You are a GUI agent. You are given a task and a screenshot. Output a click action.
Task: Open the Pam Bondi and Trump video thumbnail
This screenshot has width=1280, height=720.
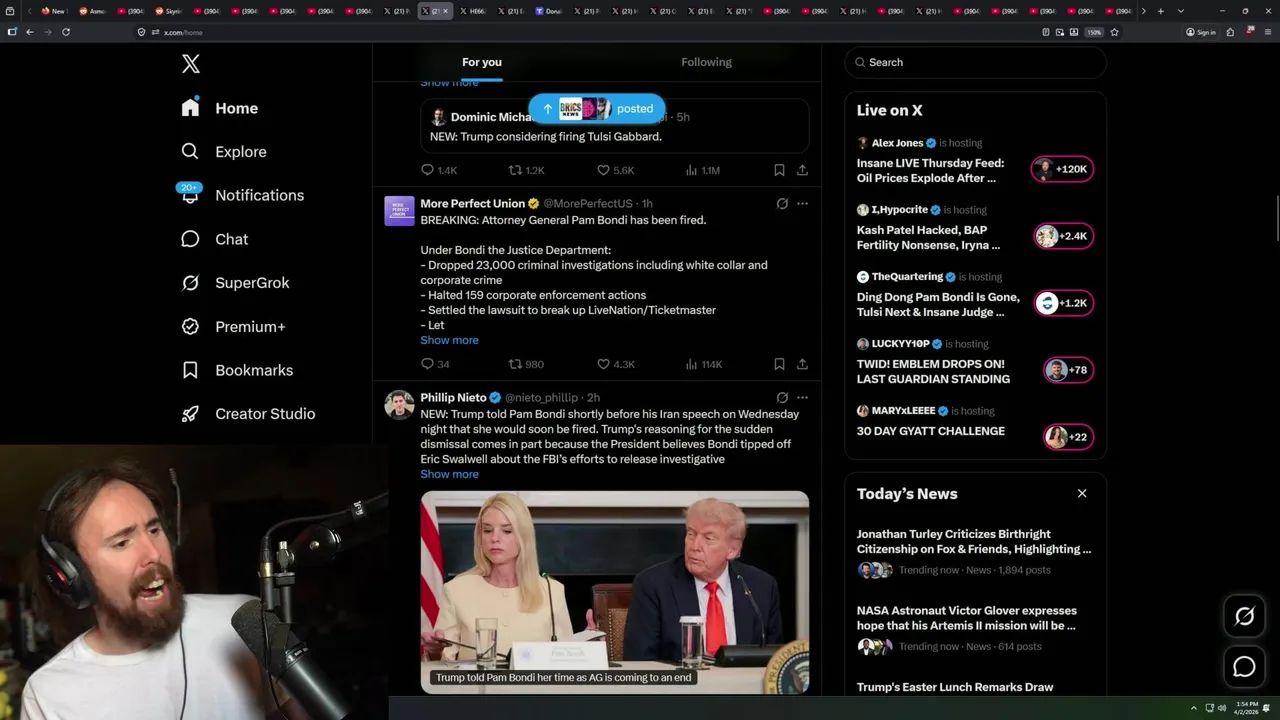click(615, 592)
